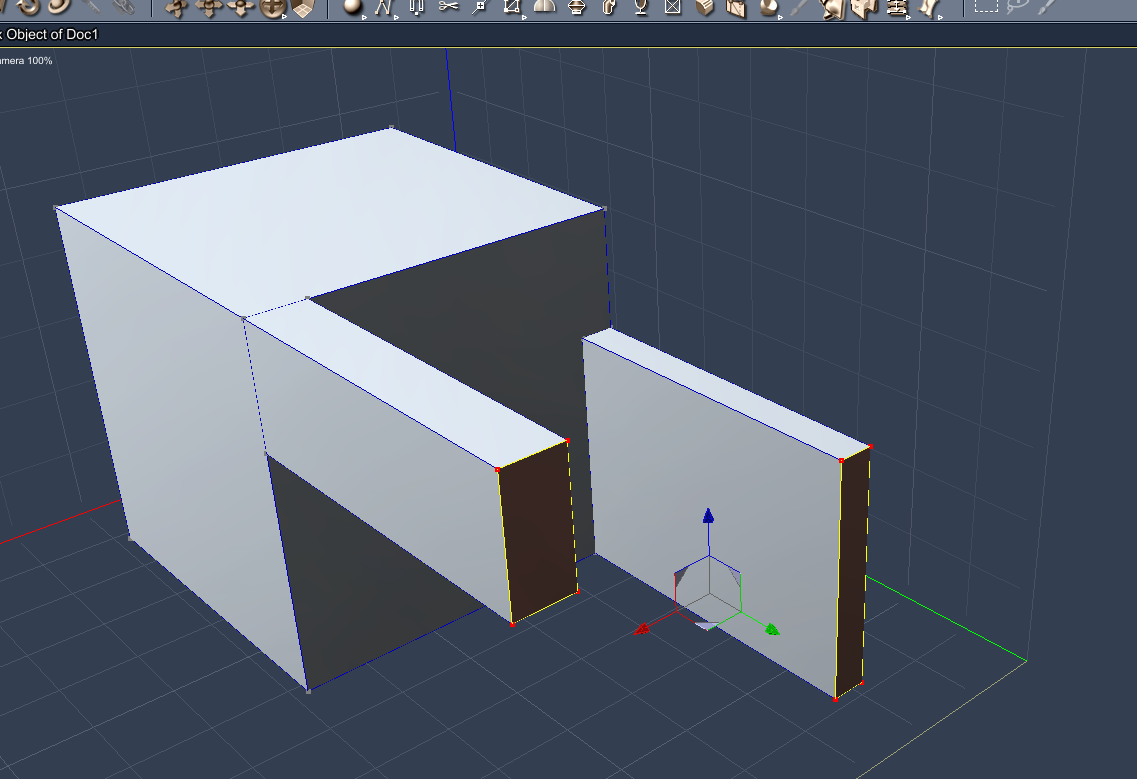Click the cut cube boolean icon

click(x=736, y=8)
